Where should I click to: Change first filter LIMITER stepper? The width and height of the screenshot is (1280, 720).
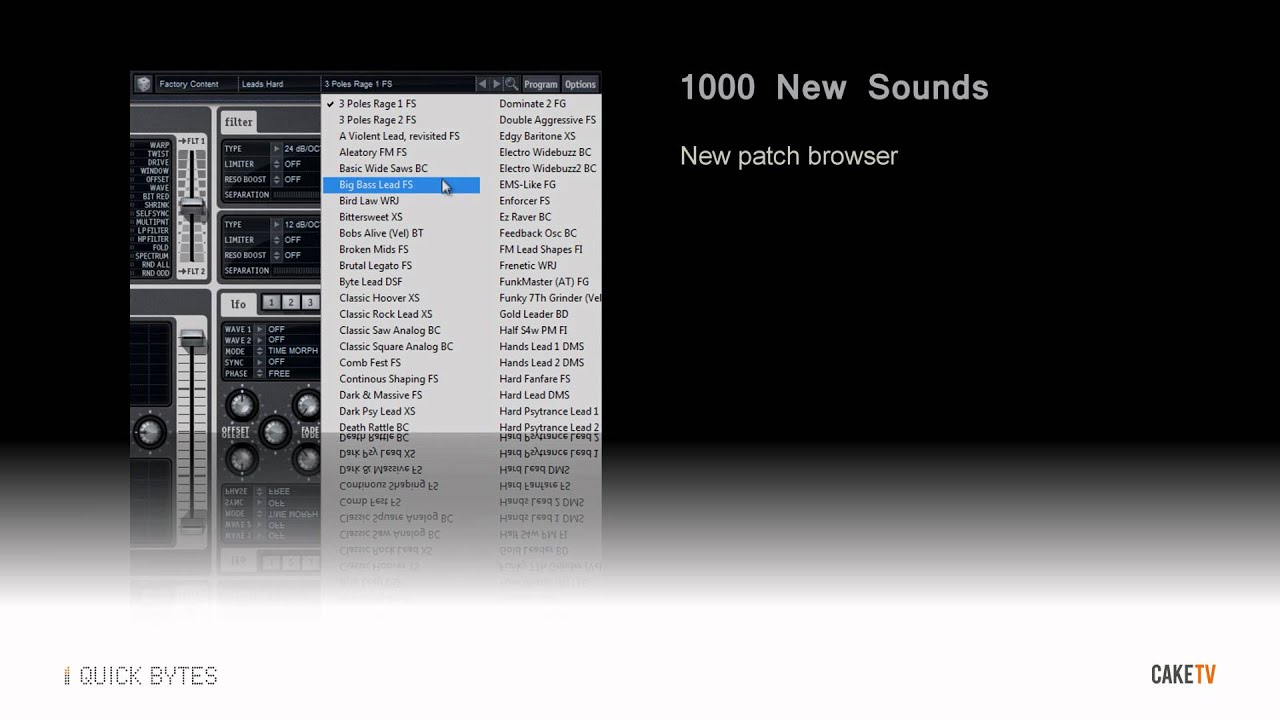pyautogui.click(x=277, y=164)
